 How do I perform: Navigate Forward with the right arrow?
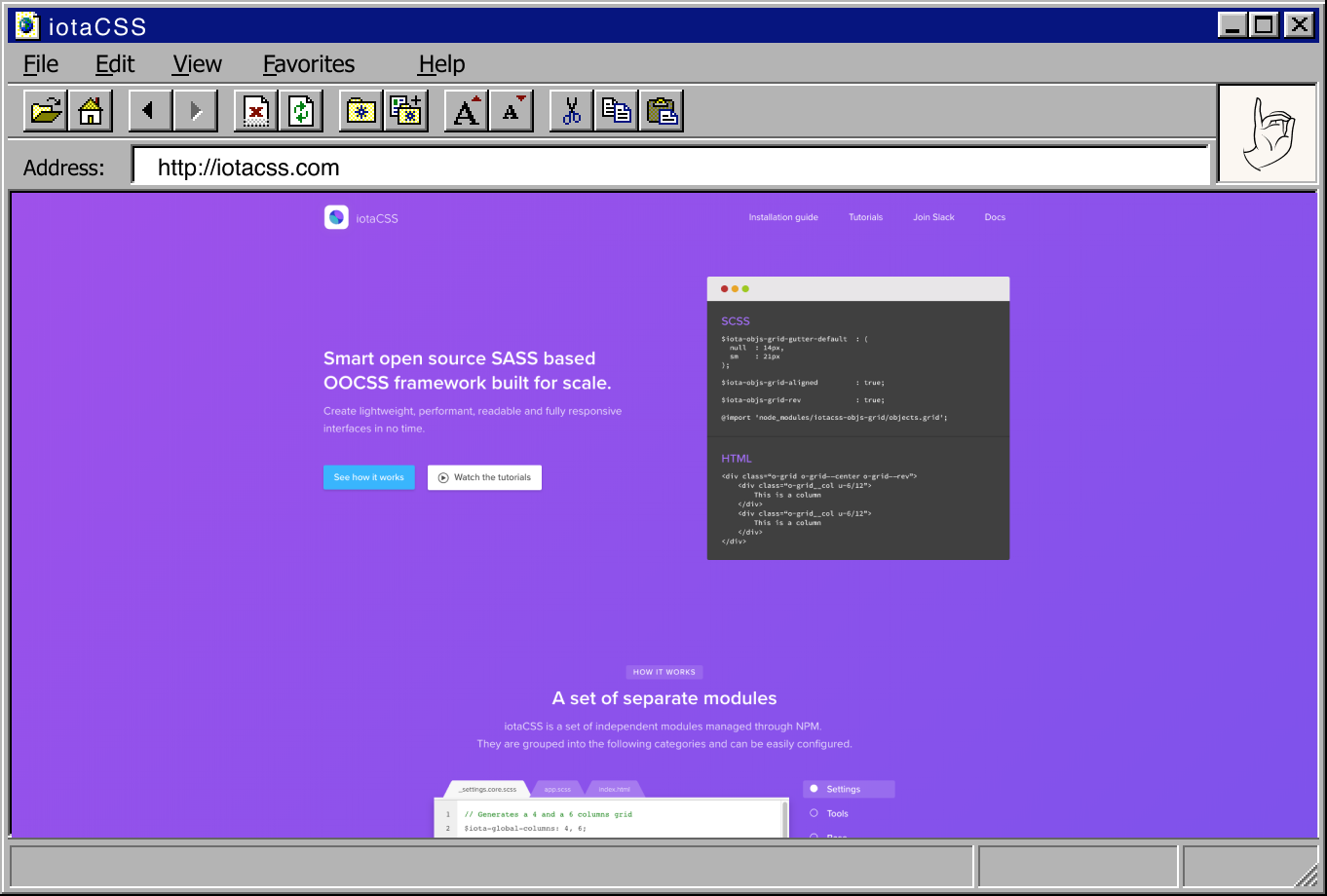(195, 111)
